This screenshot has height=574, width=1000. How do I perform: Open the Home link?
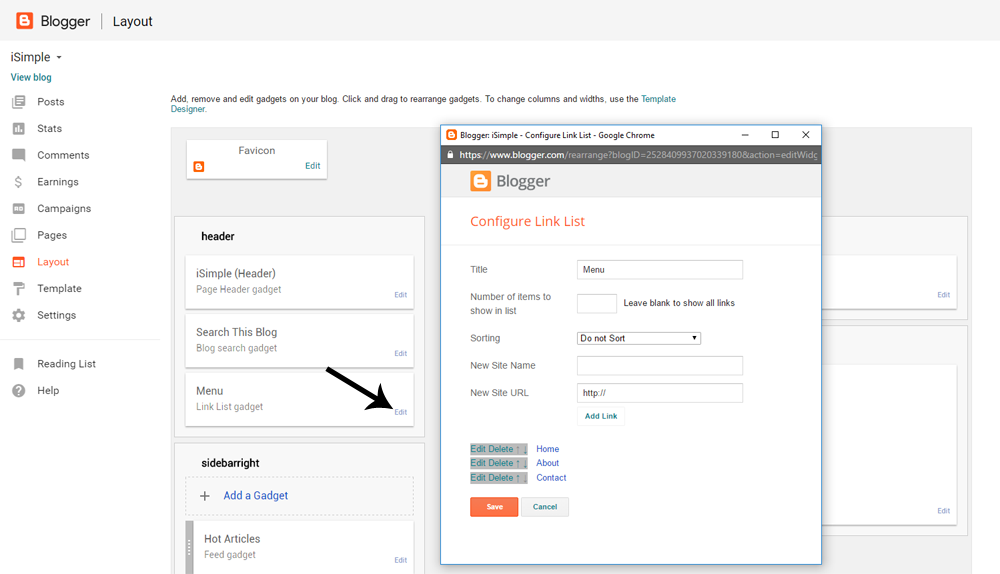[x=548, y=449]
